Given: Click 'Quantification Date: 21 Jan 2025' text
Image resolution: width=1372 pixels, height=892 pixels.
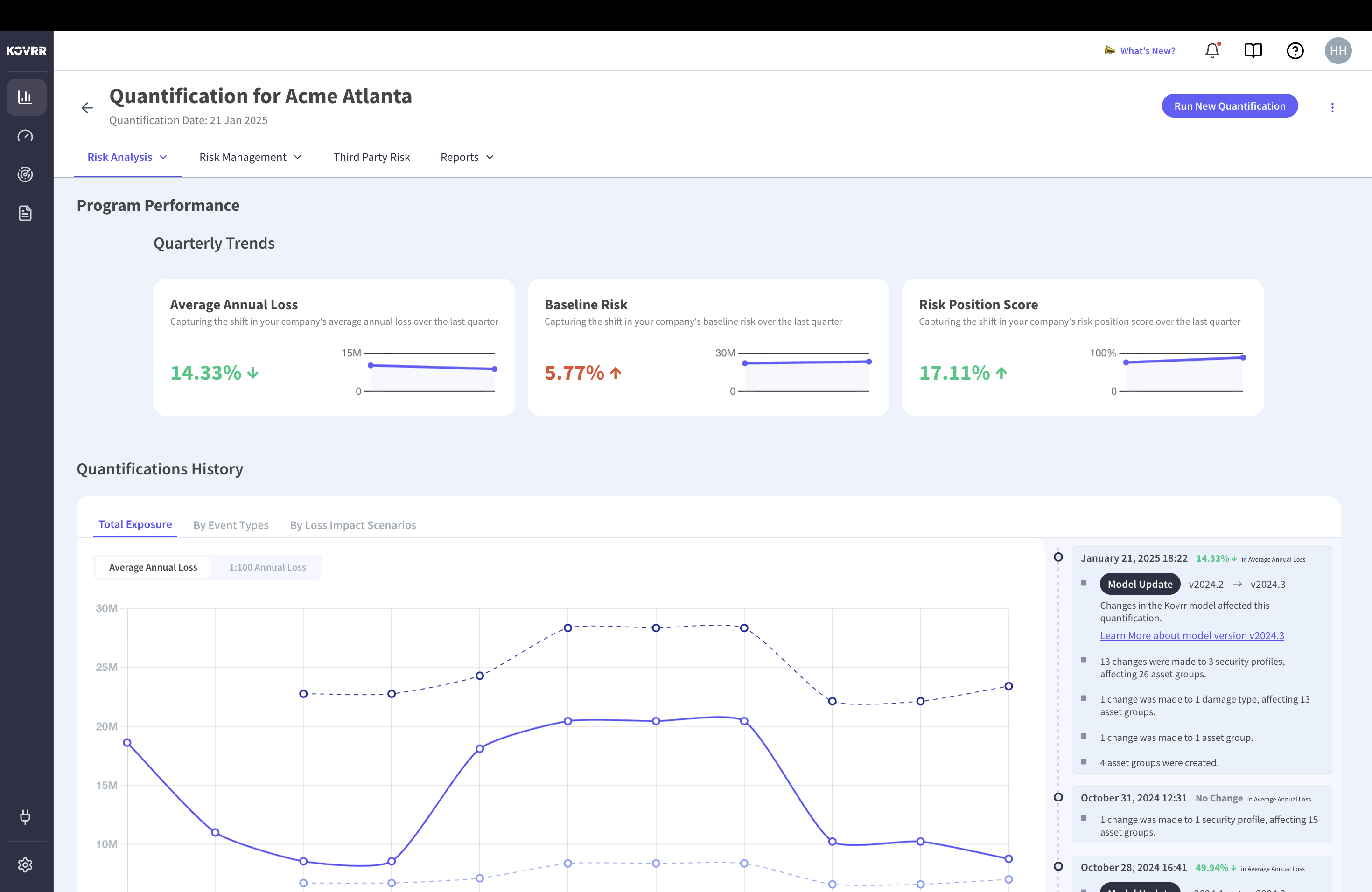Looking at the screenshot, I should pos(188,120).
